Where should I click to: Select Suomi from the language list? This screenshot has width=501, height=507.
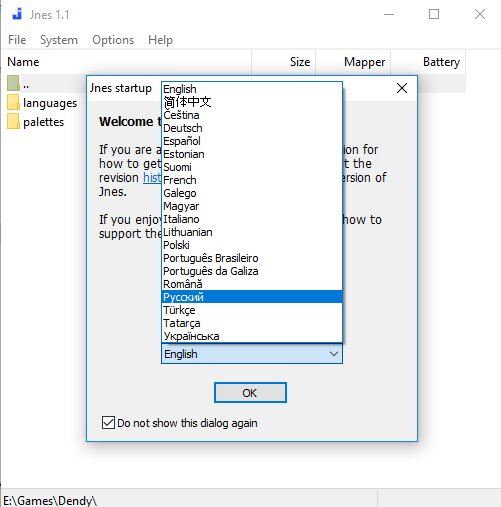coord(252,167)
